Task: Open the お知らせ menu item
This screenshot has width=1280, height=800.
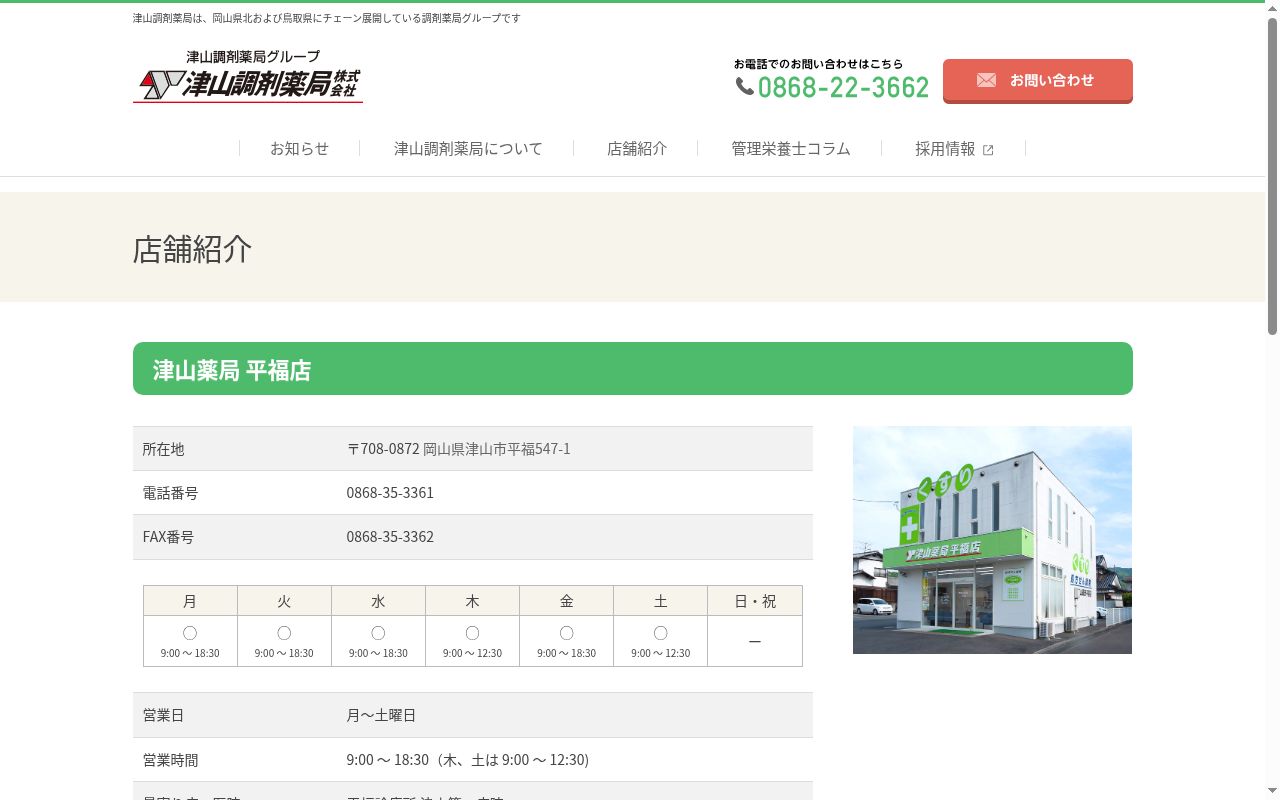Action: pos(299,148)
